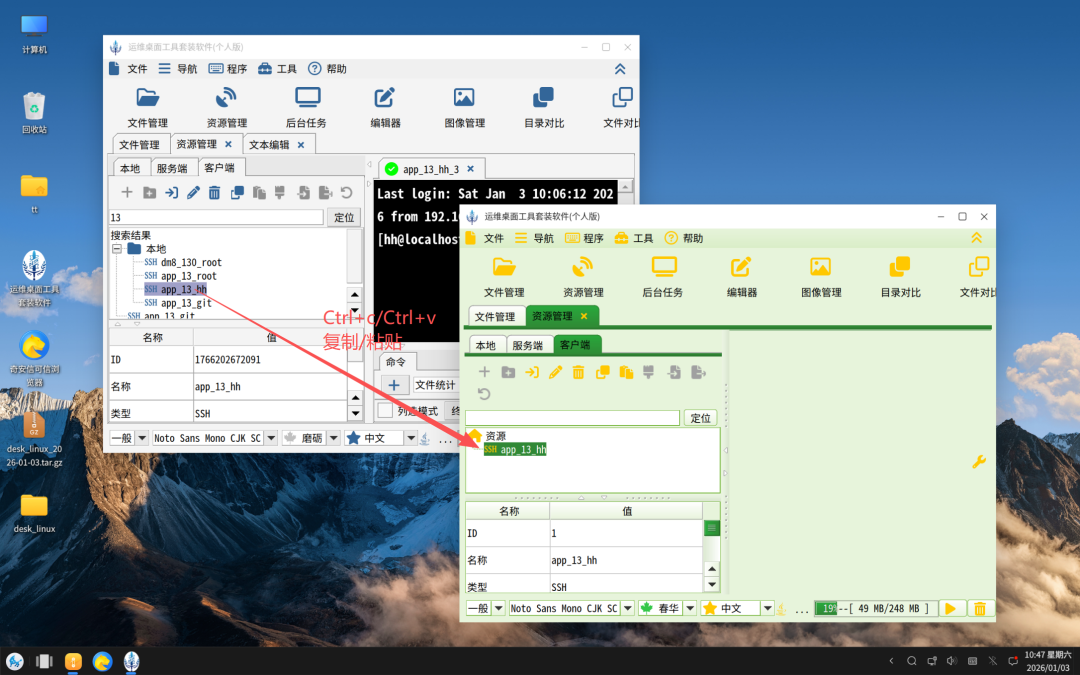Viewport: 1080px width, 675px height.
Task: Click memory usage bar 49 MB/248 MB
Action: pyautogui.click(x=875, y=608)
